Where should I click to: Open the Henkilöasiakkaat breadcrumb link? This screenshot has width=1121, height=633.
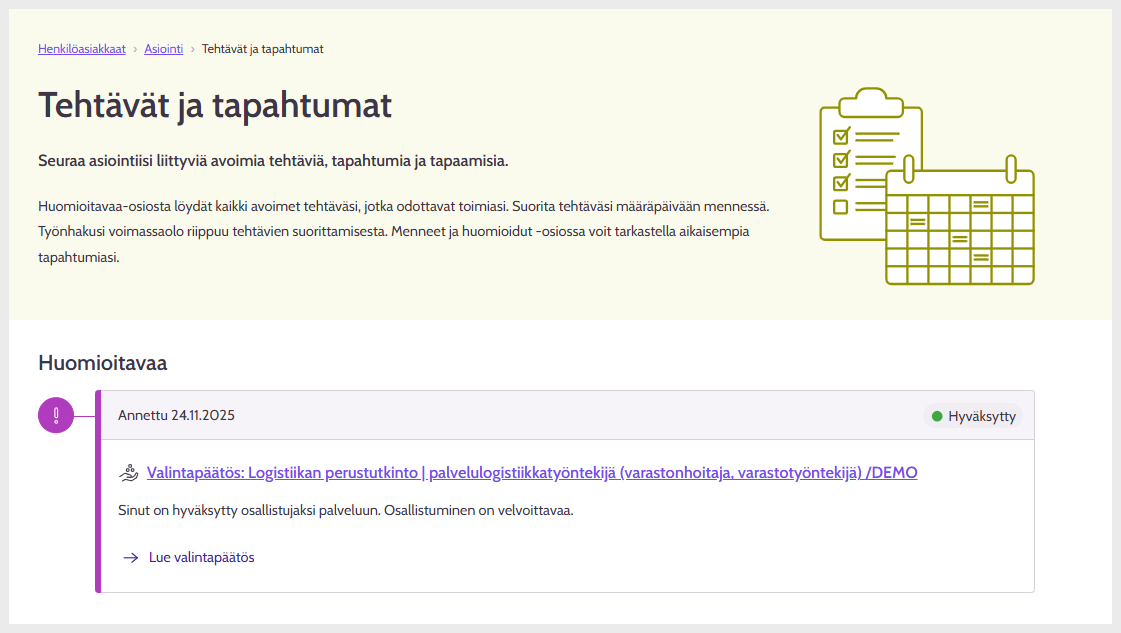point(82,49)
